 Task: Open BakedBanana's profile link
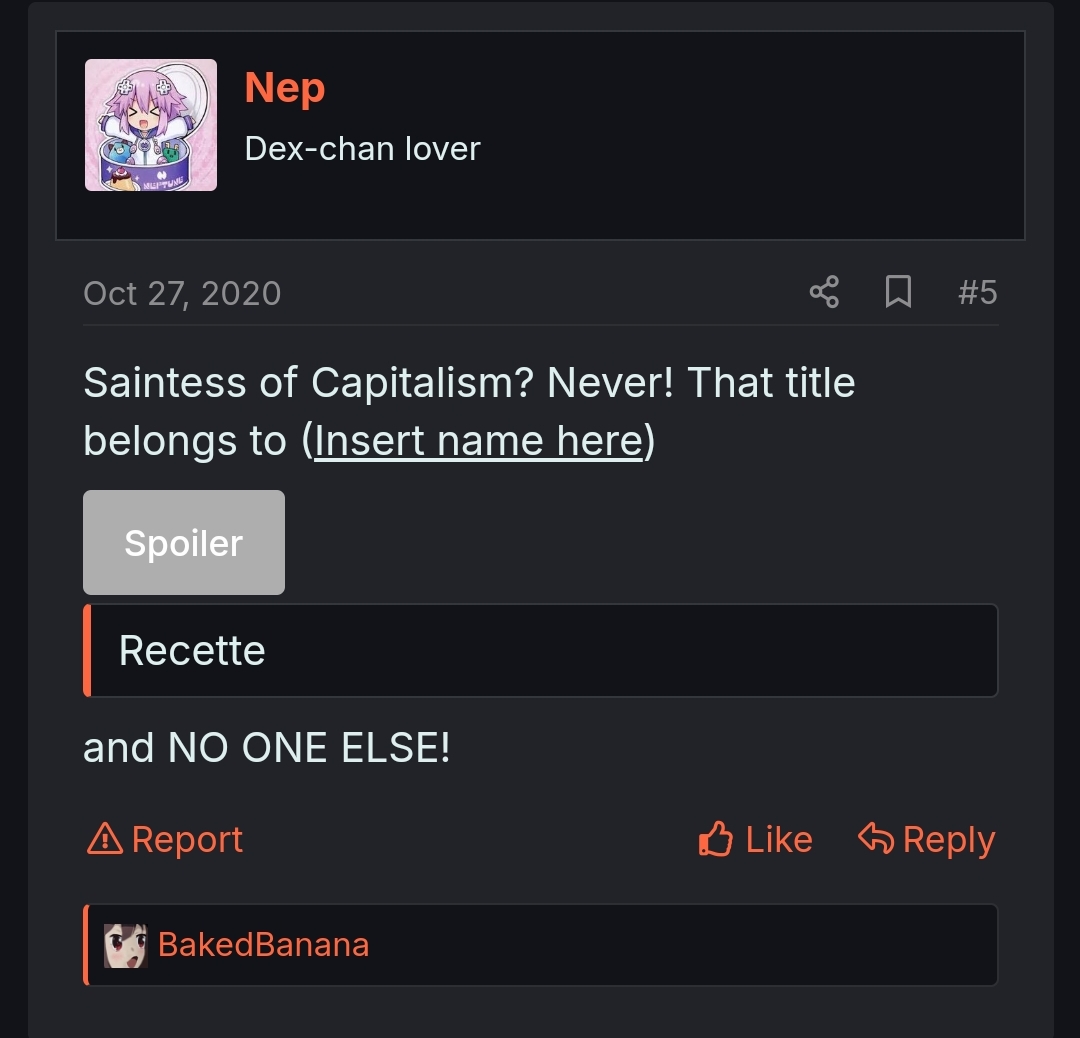pos(264,943)
